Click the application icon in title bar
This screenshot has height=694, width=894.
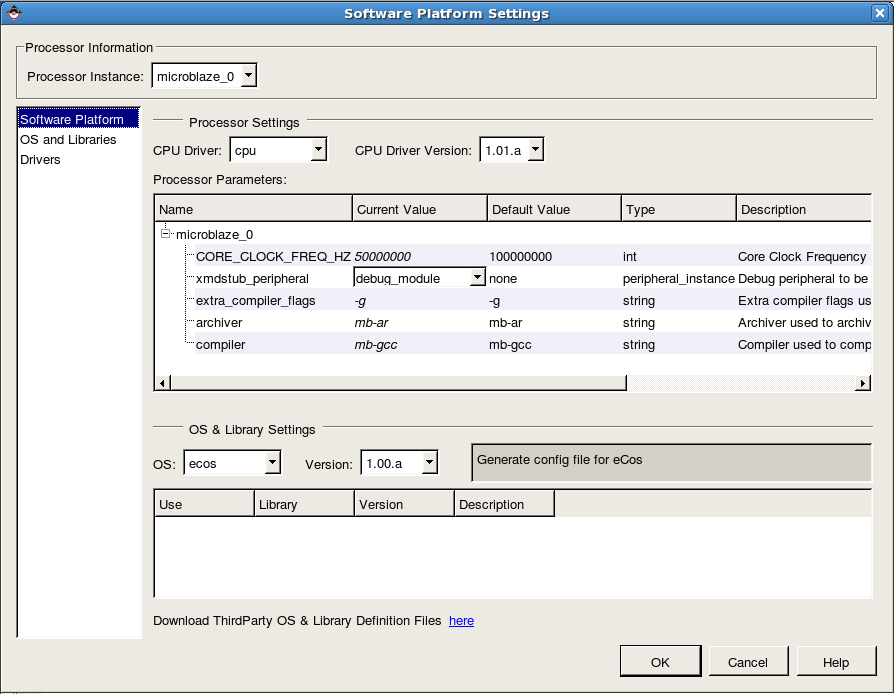point(13,13)
